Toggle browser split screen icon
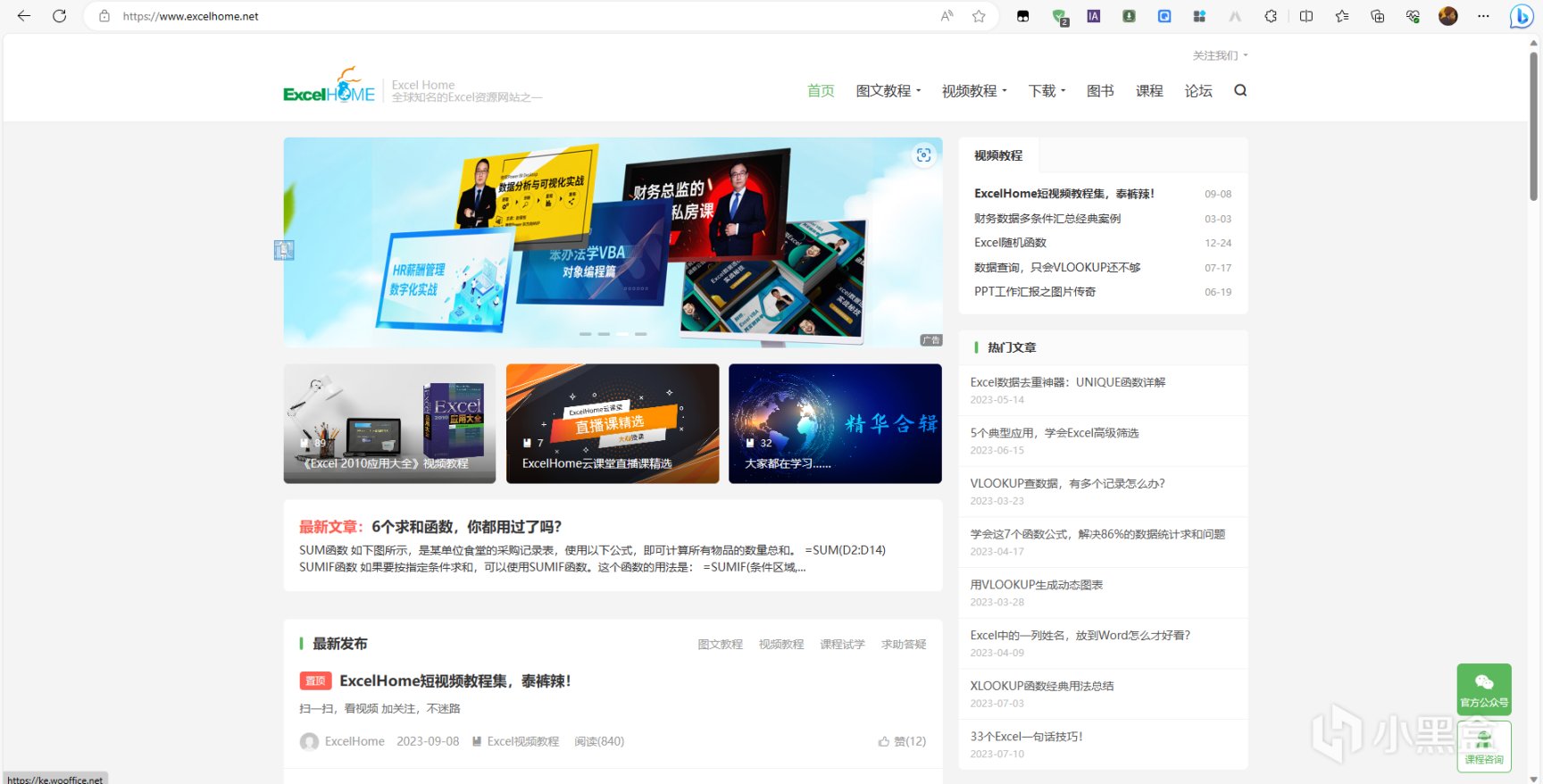The width and height of the screenshot is (1543, 784). tap(1306, 16)
